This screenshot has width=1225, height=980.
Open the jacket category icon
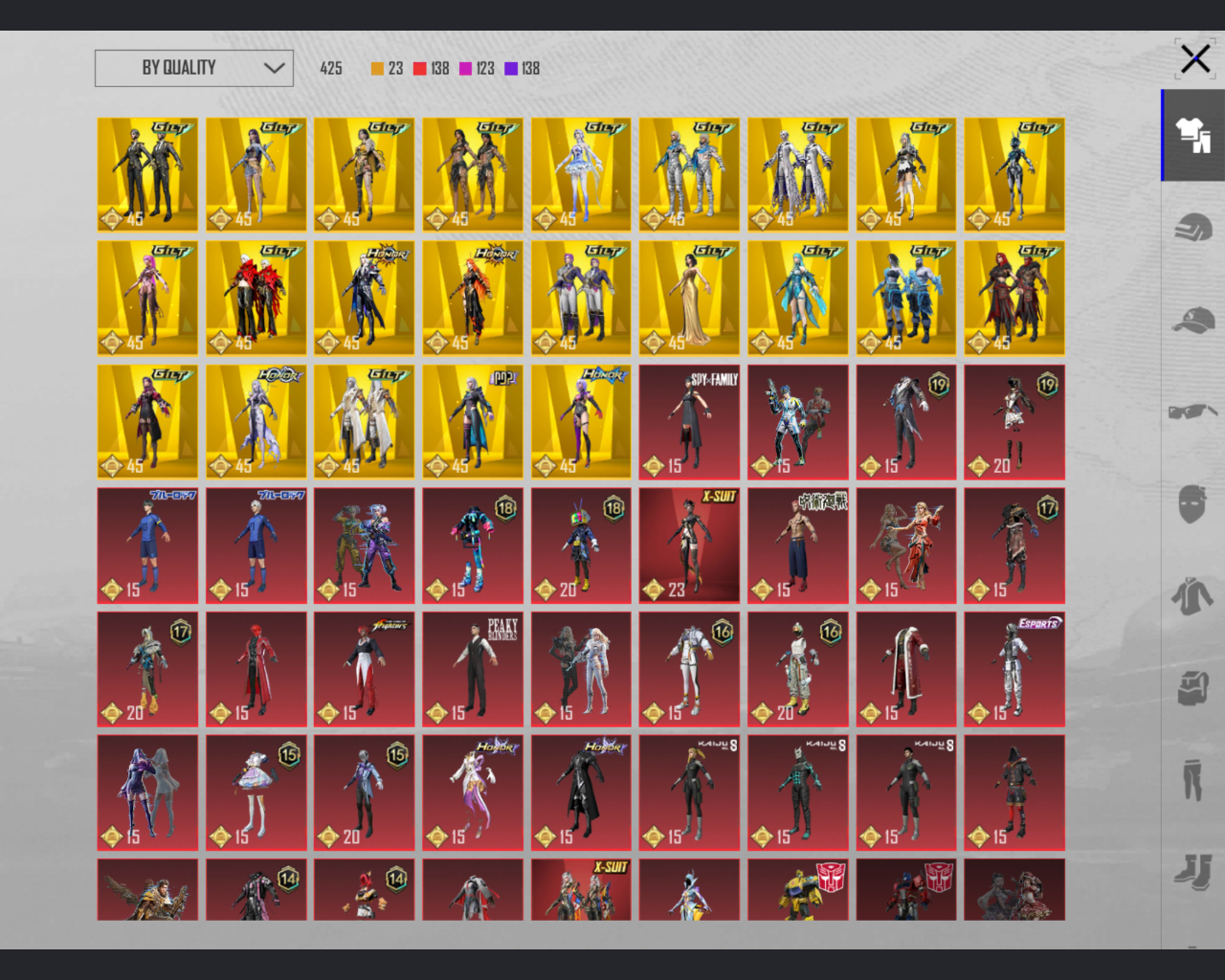(x=1192, y=595)
